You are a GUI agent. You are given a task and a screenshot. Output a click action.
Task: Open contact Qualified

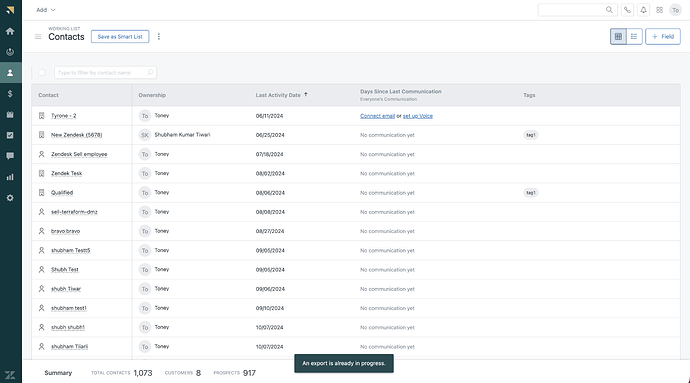pyautogui.click(x=62, y=192)
